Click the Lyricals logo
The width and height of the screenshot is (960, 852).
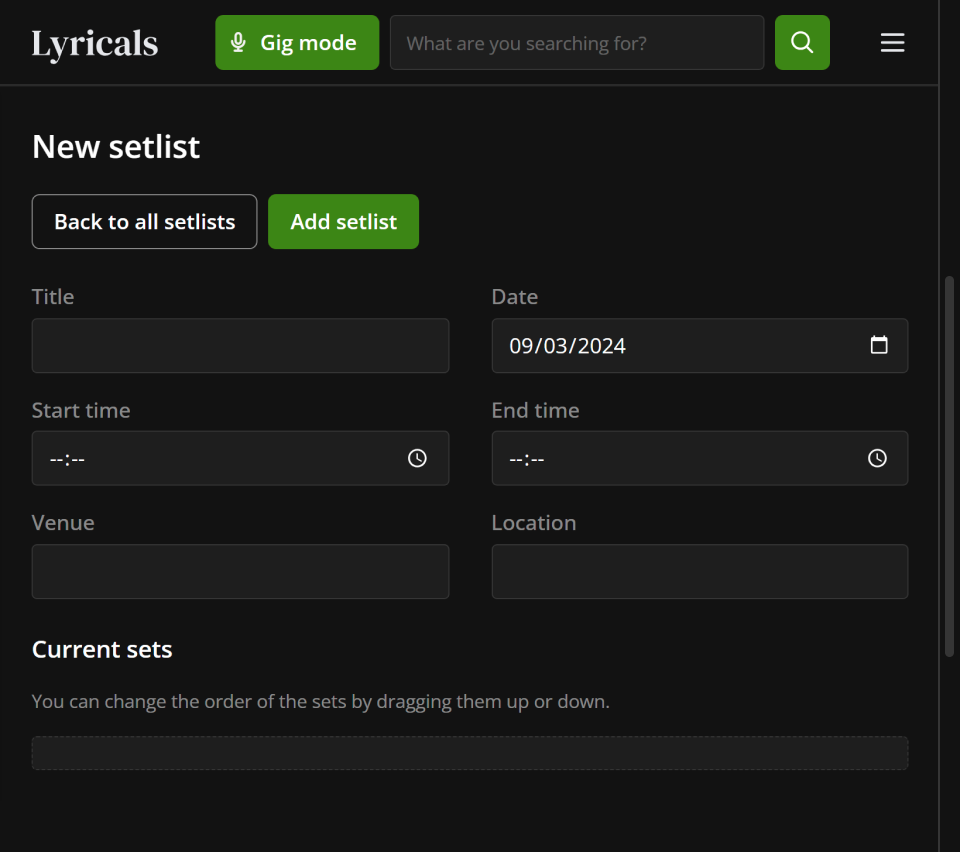95,43
